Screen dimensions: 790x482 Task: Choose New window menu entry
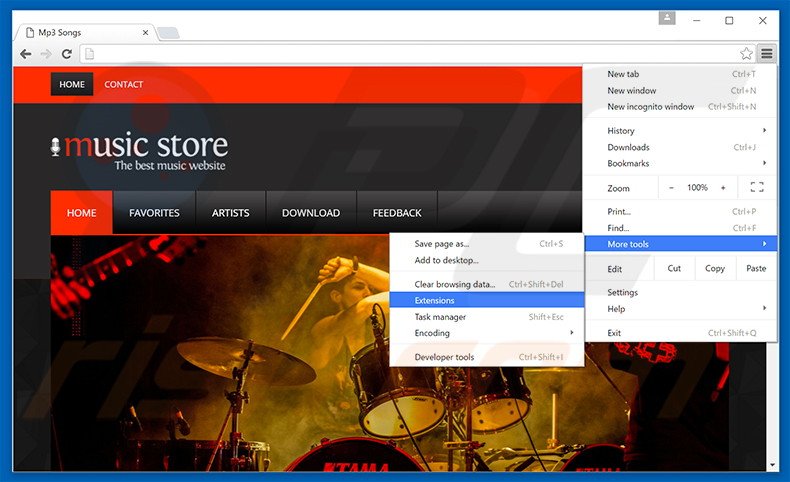click(680, 91)
